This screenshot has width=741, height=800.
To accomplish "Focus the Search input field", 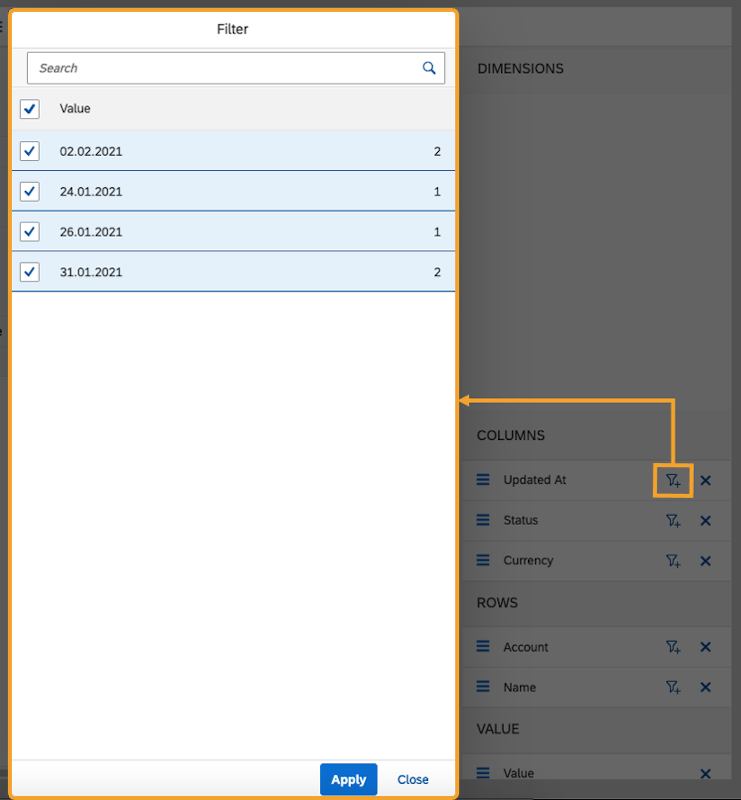I will (x=225, y=68).
